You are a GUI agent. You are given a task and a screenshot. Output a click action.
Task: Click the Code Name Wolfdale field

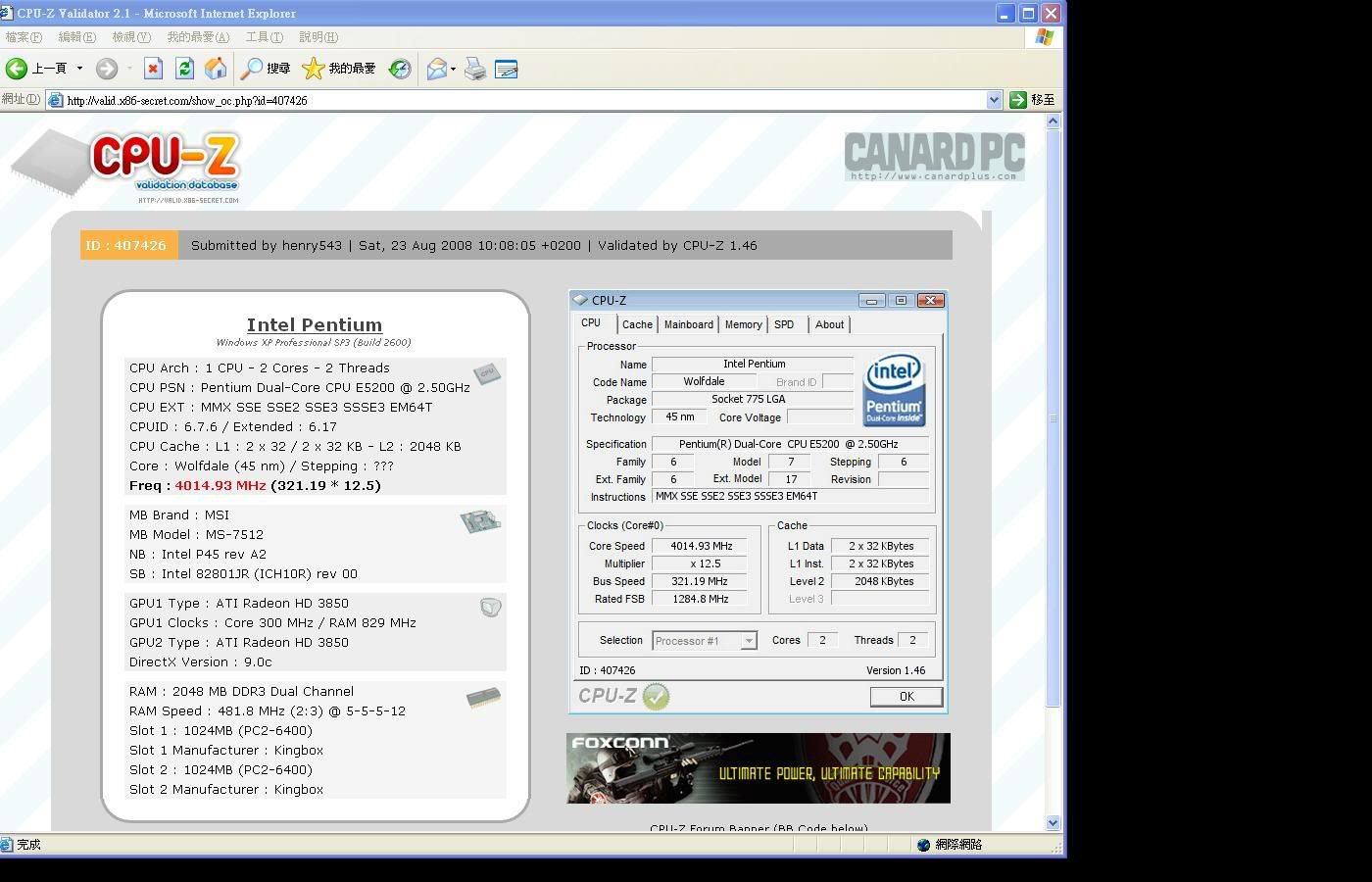tap(705, 381)
